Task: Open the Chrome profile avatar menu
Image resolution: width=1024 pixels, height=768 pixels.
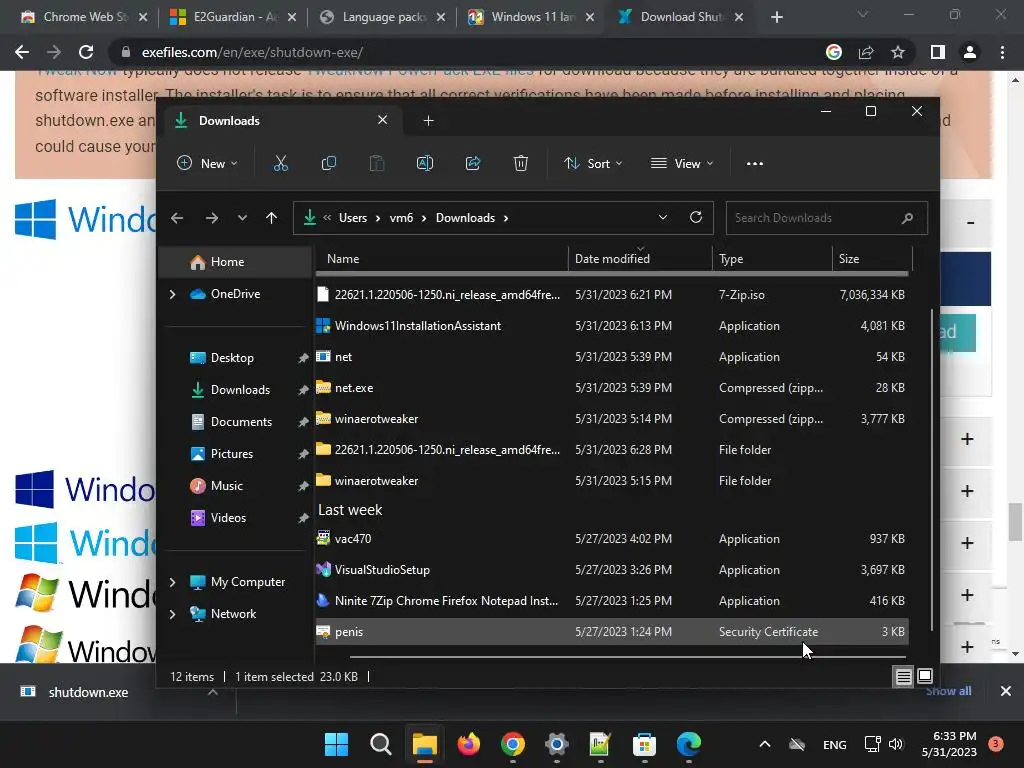Action: (970, 52)
